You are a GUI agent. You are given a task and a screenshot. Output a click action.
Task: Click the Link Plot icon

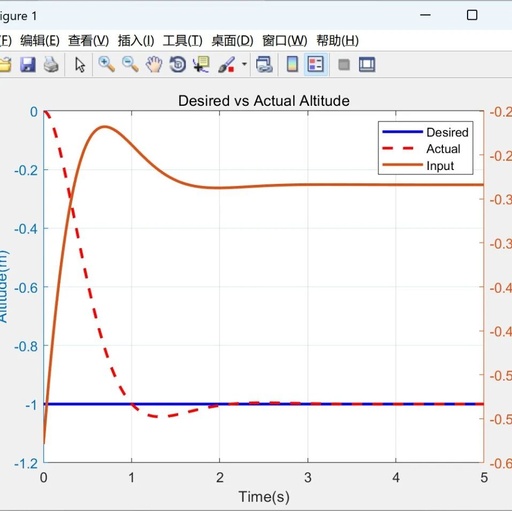pos(264,64)
